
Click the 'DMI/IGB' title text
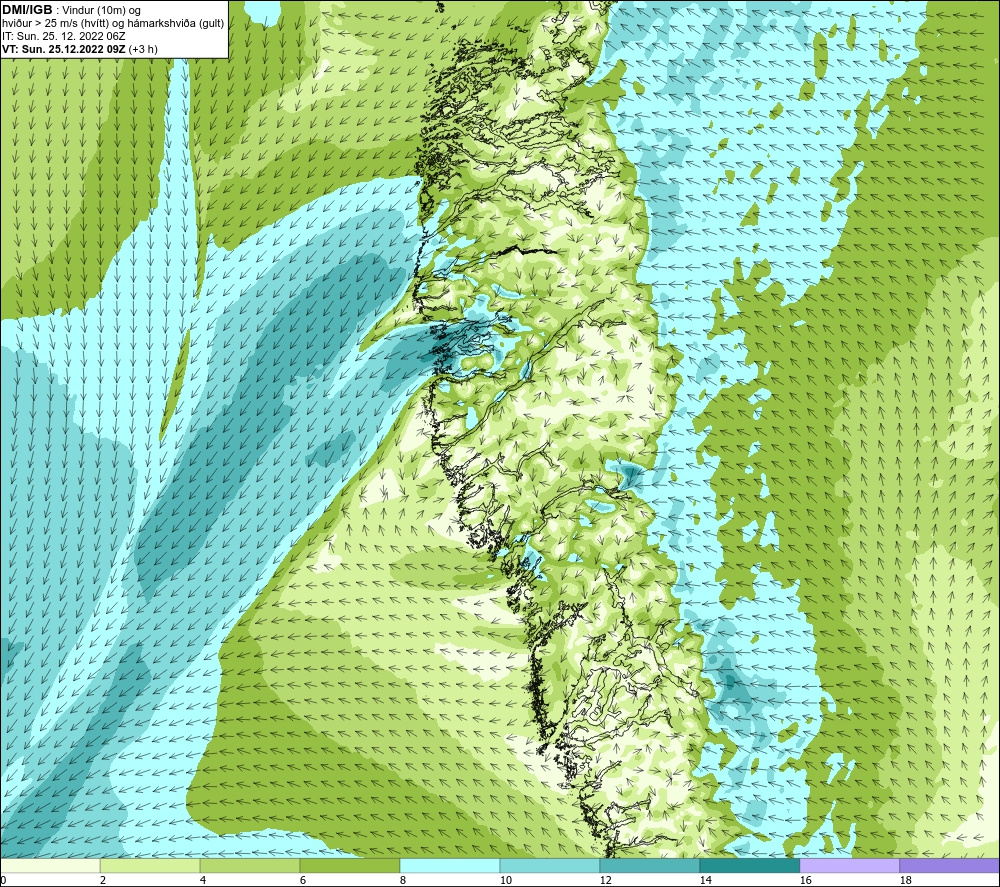coord(27,10)
